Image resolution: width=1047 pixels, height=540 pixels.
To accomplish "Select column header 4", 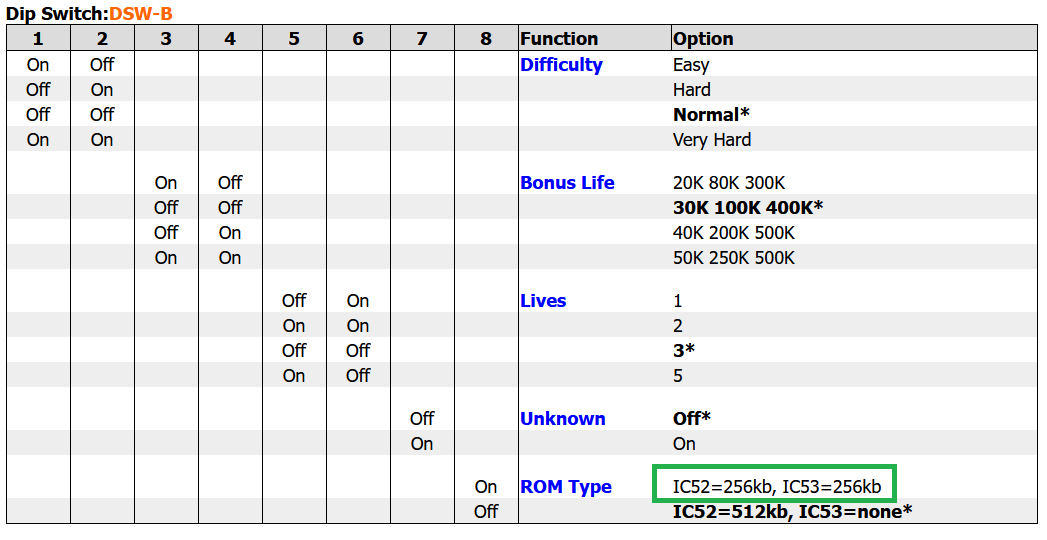I will (x=230, y=39).
